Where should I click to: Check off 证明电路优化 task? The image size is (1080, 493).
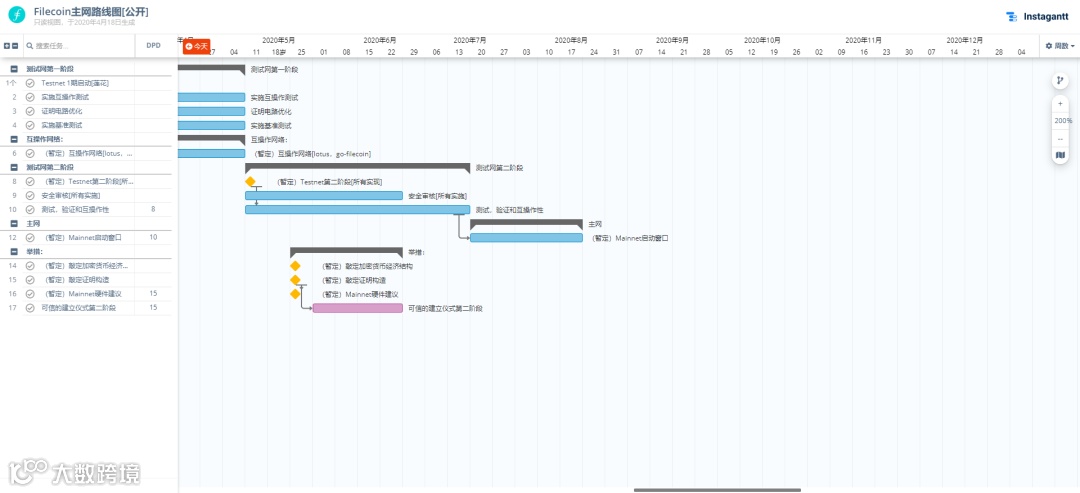tap(30, 111)
